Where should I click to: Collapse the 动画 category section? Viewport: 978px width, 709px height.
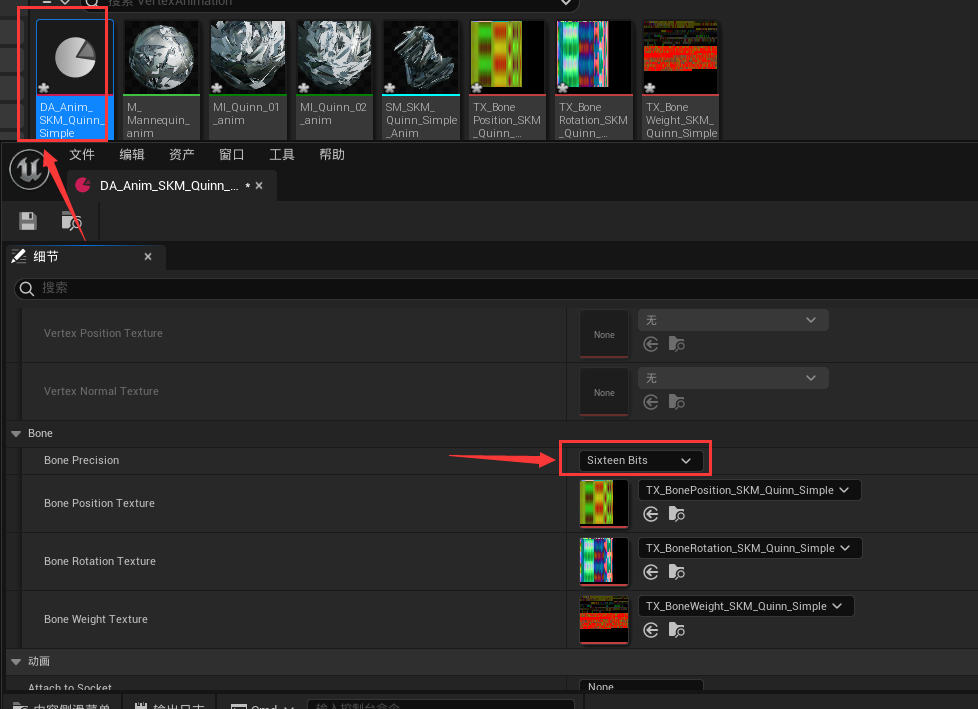pos(16,662)
